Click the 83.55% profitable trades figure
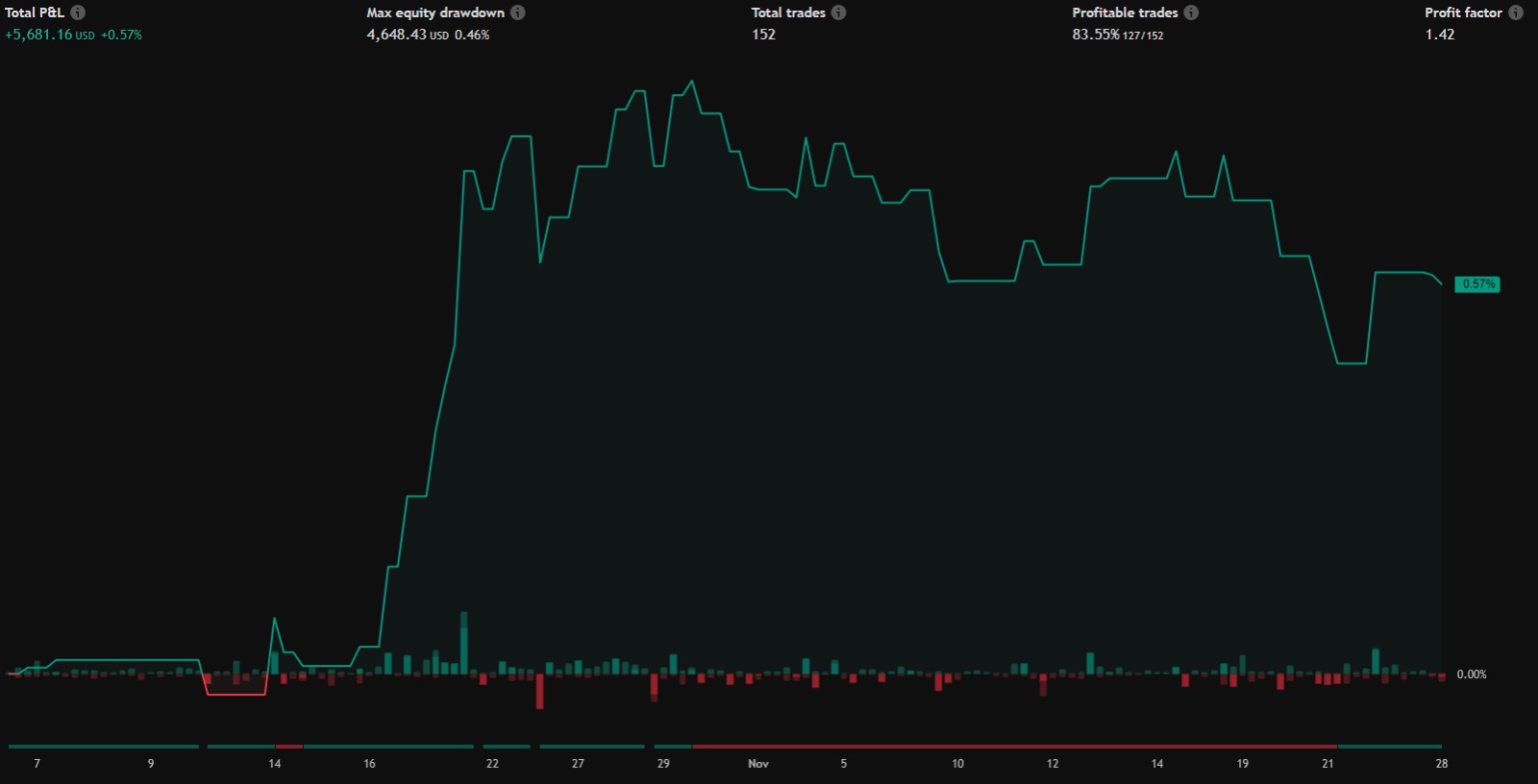 pos(1096,35)
